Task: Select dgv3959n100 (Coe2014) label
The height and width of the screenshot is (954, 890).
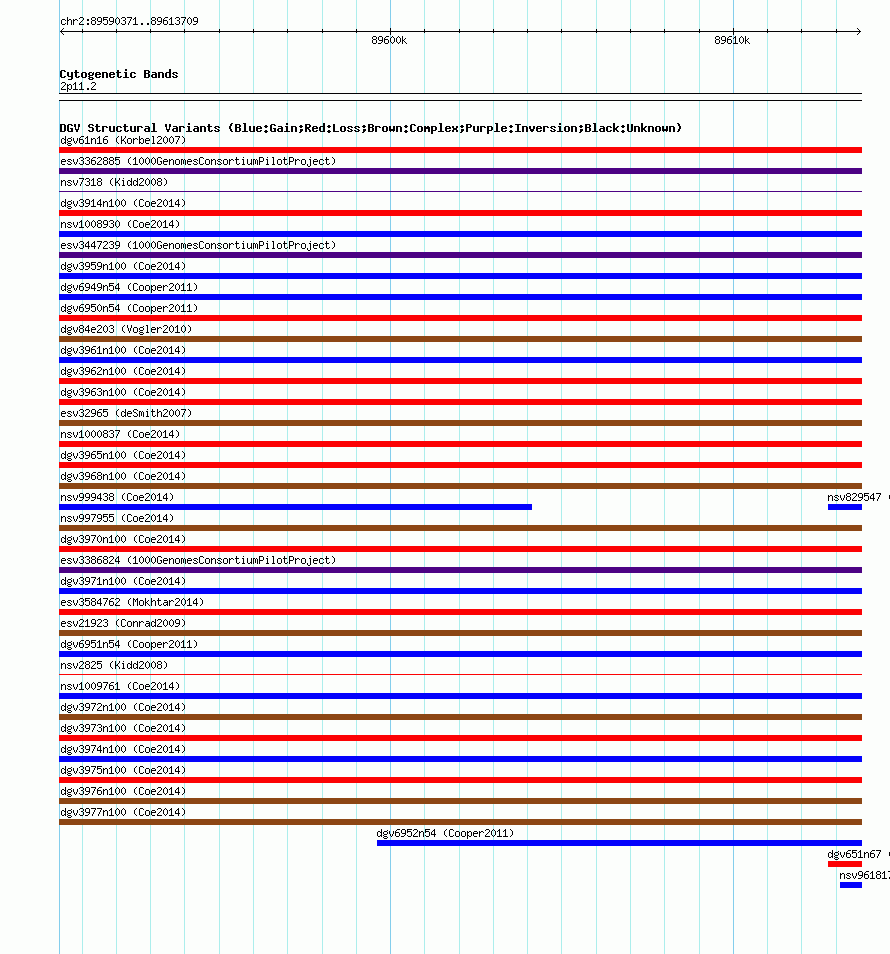Action: pos(123,266)
